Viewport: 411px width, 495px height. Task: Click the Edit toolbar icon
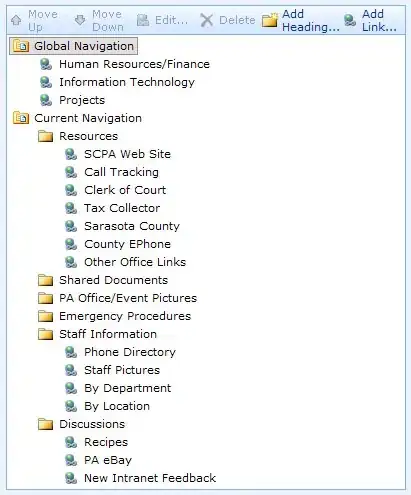(143, 20)
